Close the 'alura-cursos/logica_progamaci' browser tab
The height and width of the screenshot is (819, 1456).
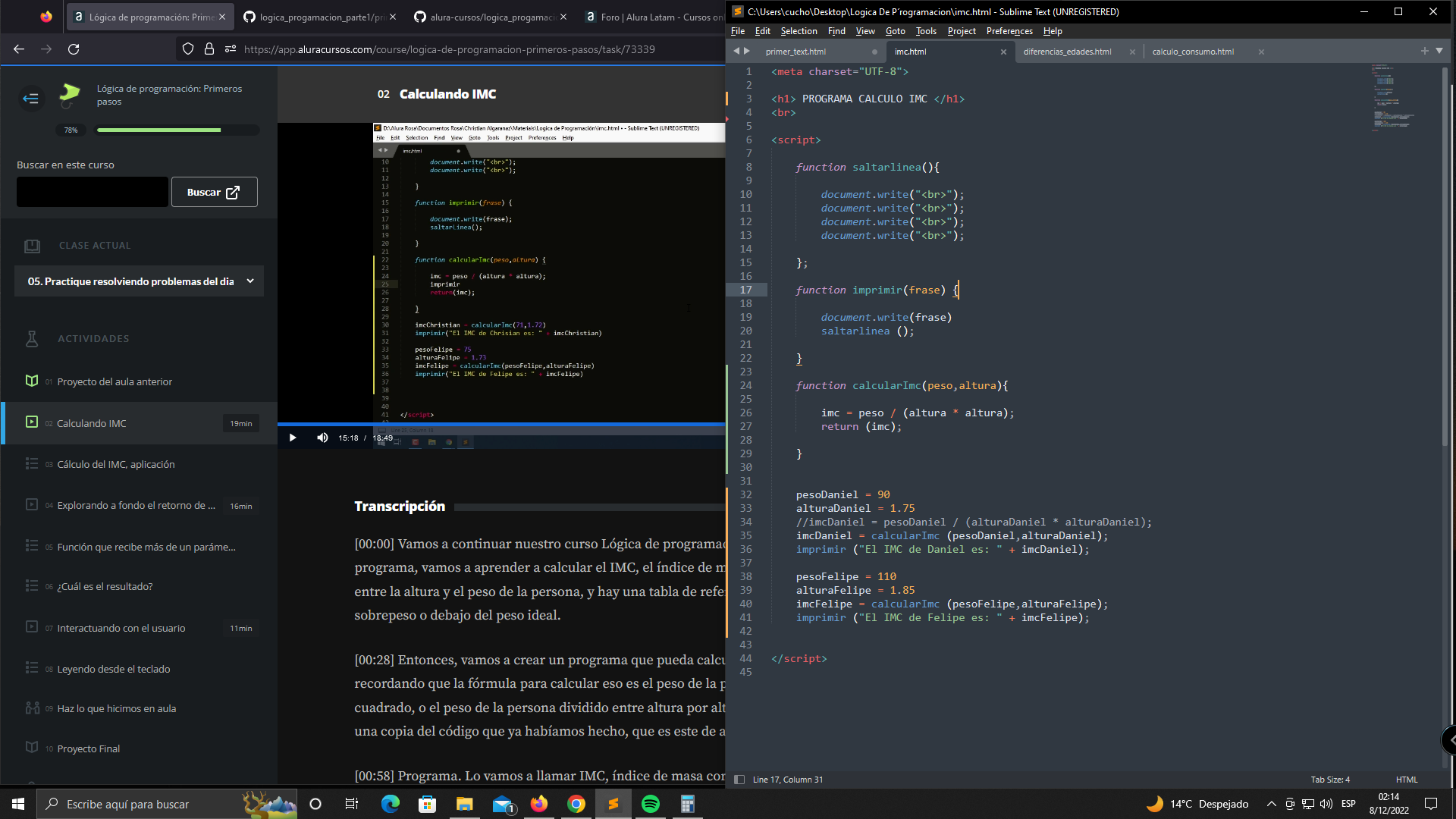coord(563,17)
